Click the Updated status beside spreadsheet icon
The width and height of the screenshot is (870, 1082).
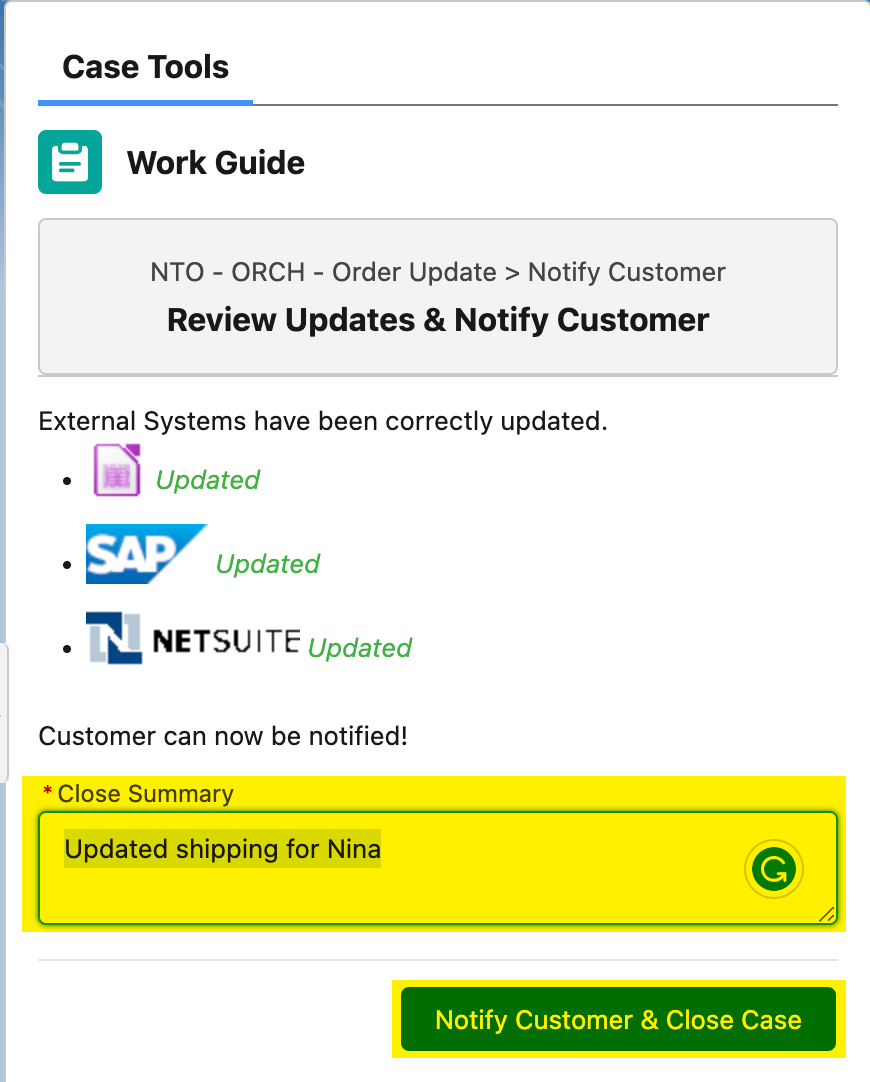(x=208, y=480)
